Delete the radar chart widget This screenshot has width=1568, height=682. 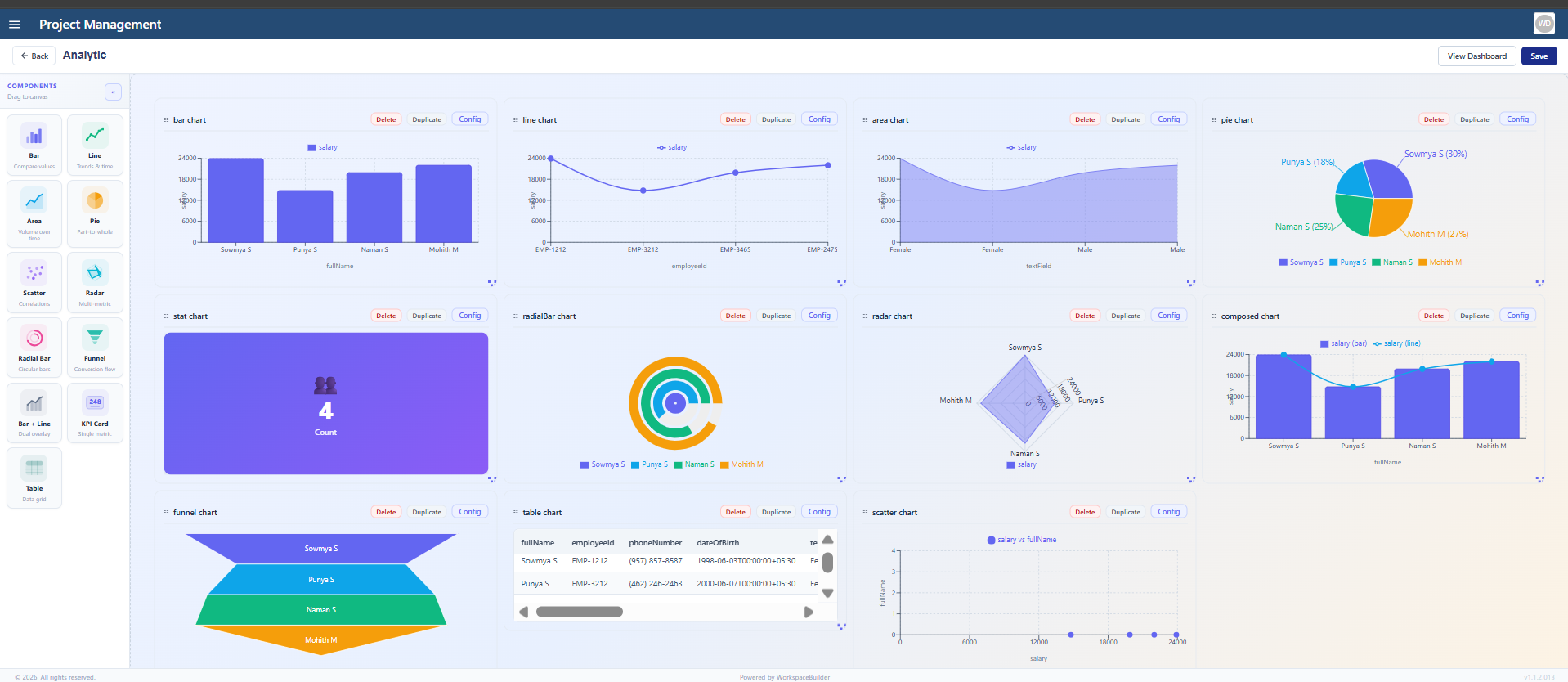tap(1084, 316)
